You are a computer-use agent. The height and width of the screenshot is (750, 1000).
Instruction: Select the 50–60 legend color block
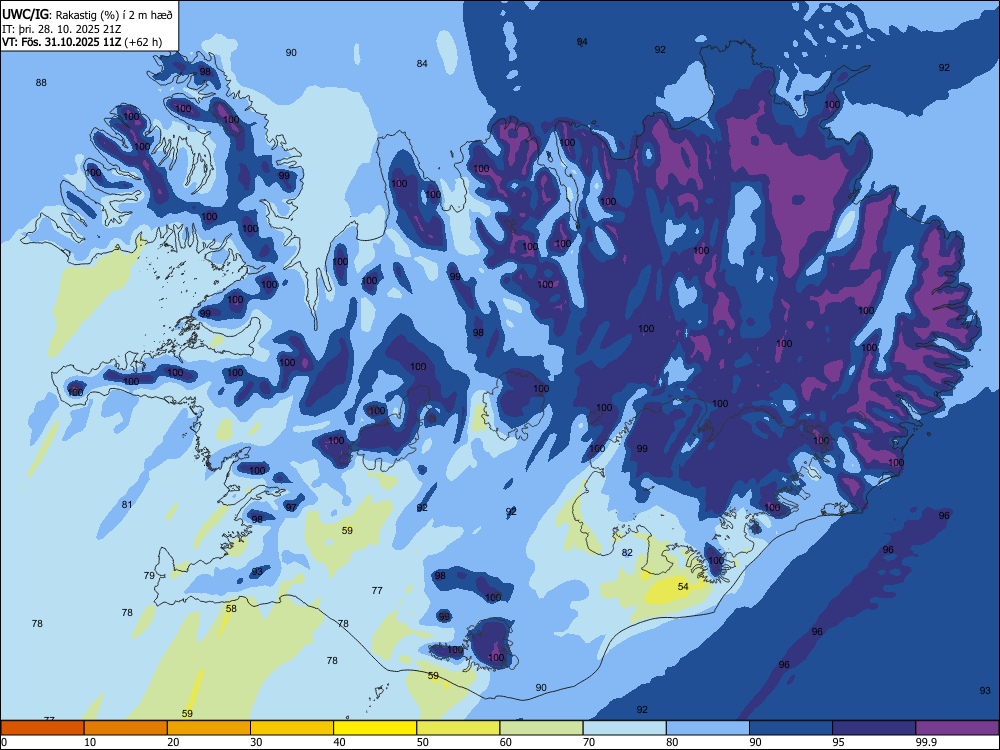[458, 728]
